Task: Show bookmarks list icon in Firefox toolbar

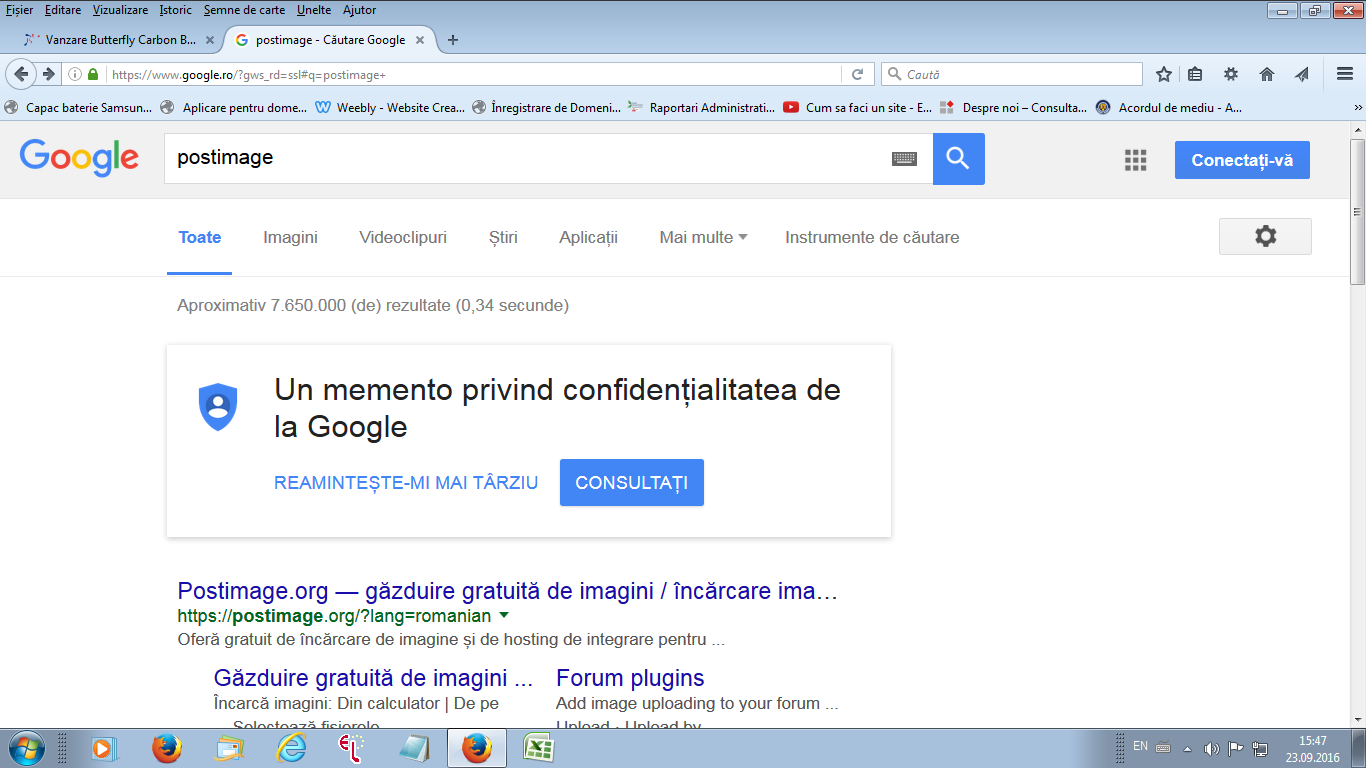Action: [1196, 74]
